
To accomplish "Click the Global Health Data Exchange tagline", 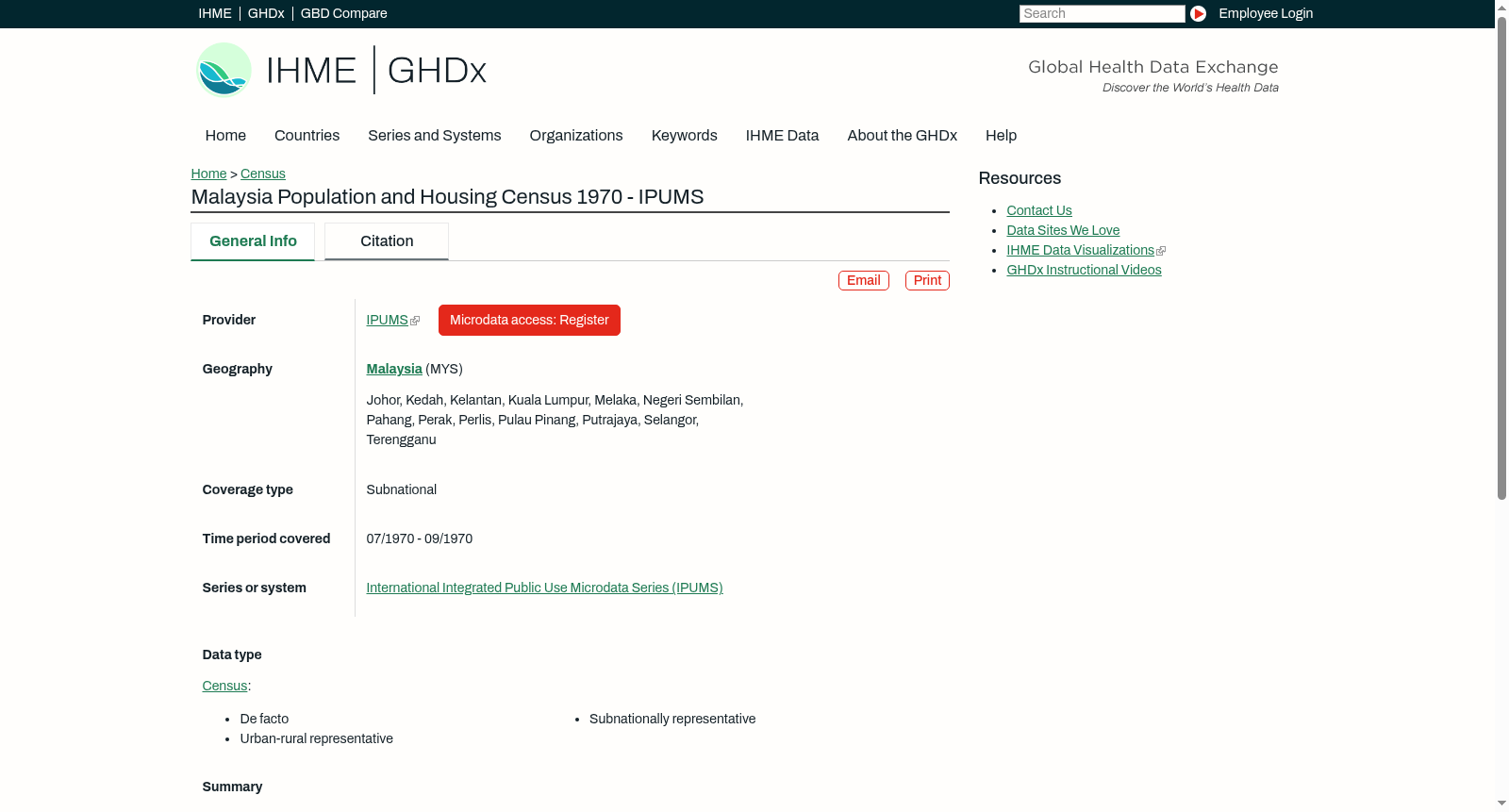I will click(x=1153, y=67).
